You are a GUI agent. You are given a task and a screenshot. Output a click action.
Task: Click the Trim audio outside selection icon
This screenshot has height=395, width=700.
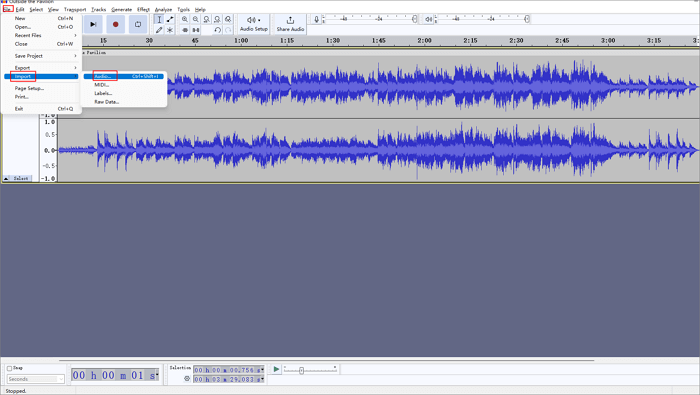coord(185,30)
